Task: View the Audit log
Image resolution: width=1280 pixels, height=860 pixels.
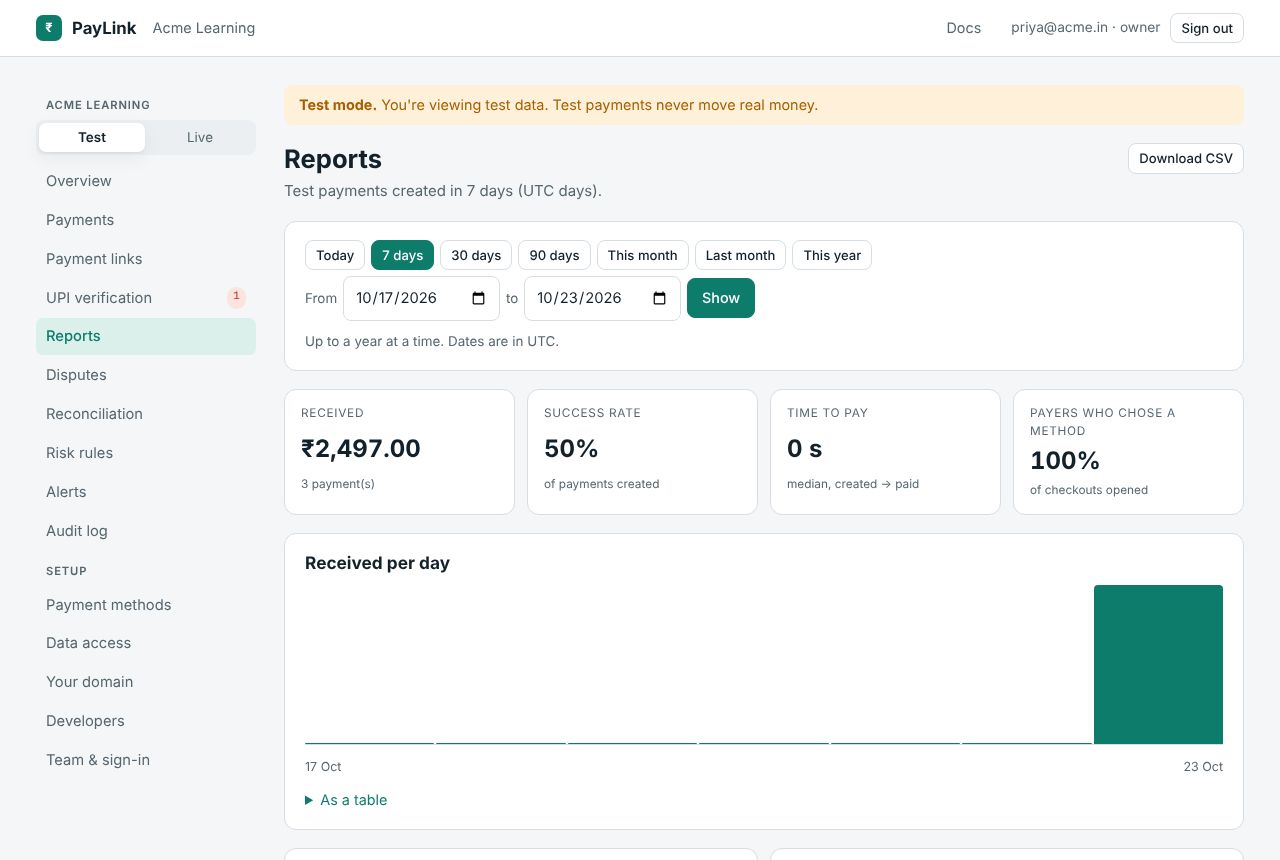Action: click(x=146, y=531)
